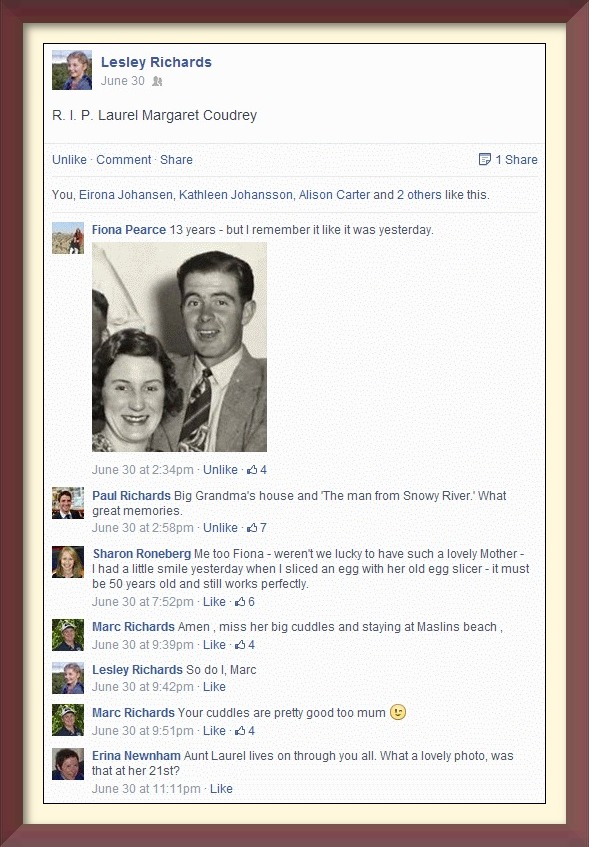Click the friends audience icon beside June 30

(157, 81)
